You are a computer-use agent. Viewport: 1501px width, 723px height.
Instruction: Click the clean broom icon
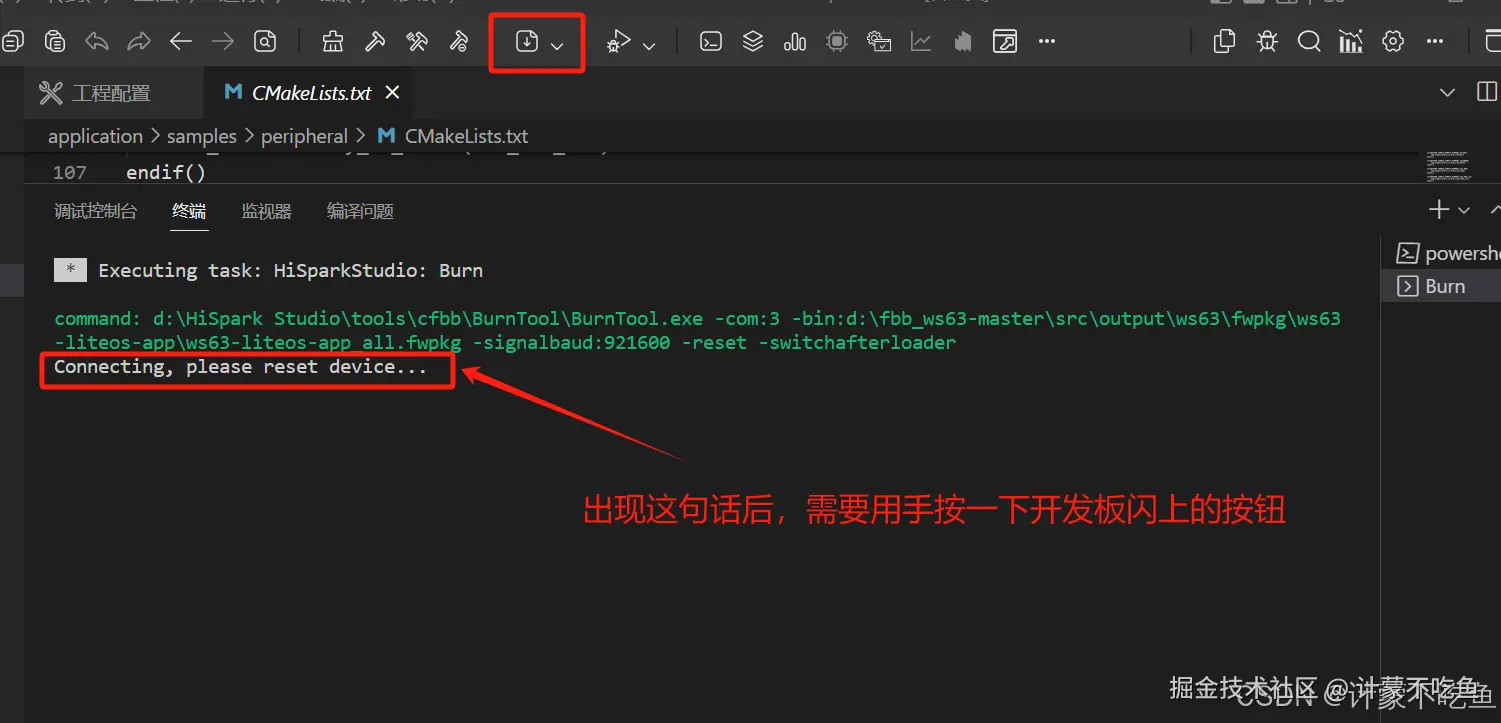tap(333, 41)
